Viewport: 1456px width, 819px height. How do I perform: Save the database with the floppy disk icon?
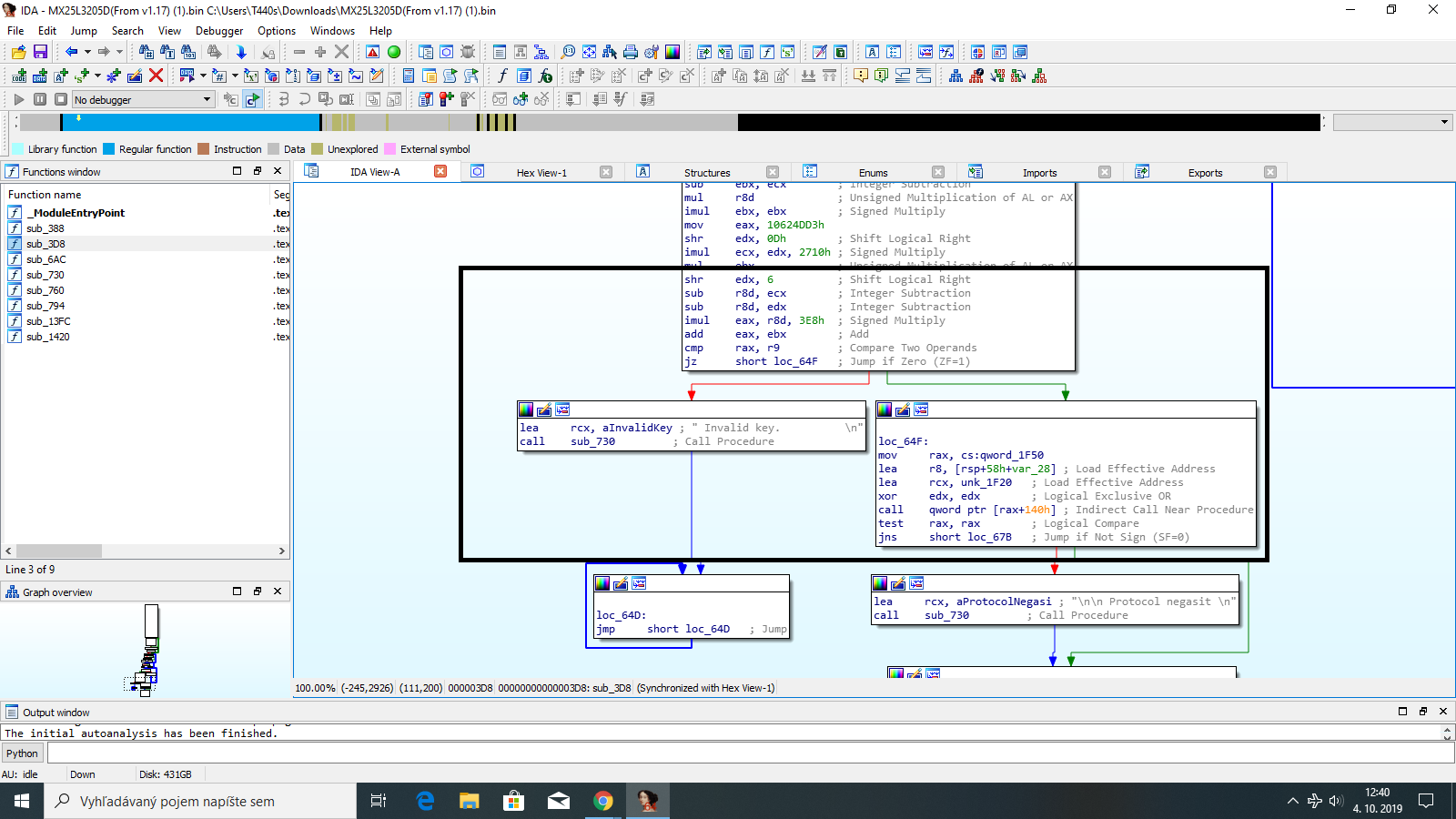pos(40,52)
